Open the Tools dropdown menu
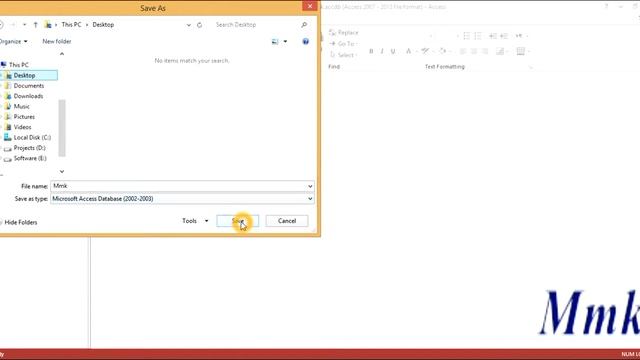The image size is (640, 360). 195,221
